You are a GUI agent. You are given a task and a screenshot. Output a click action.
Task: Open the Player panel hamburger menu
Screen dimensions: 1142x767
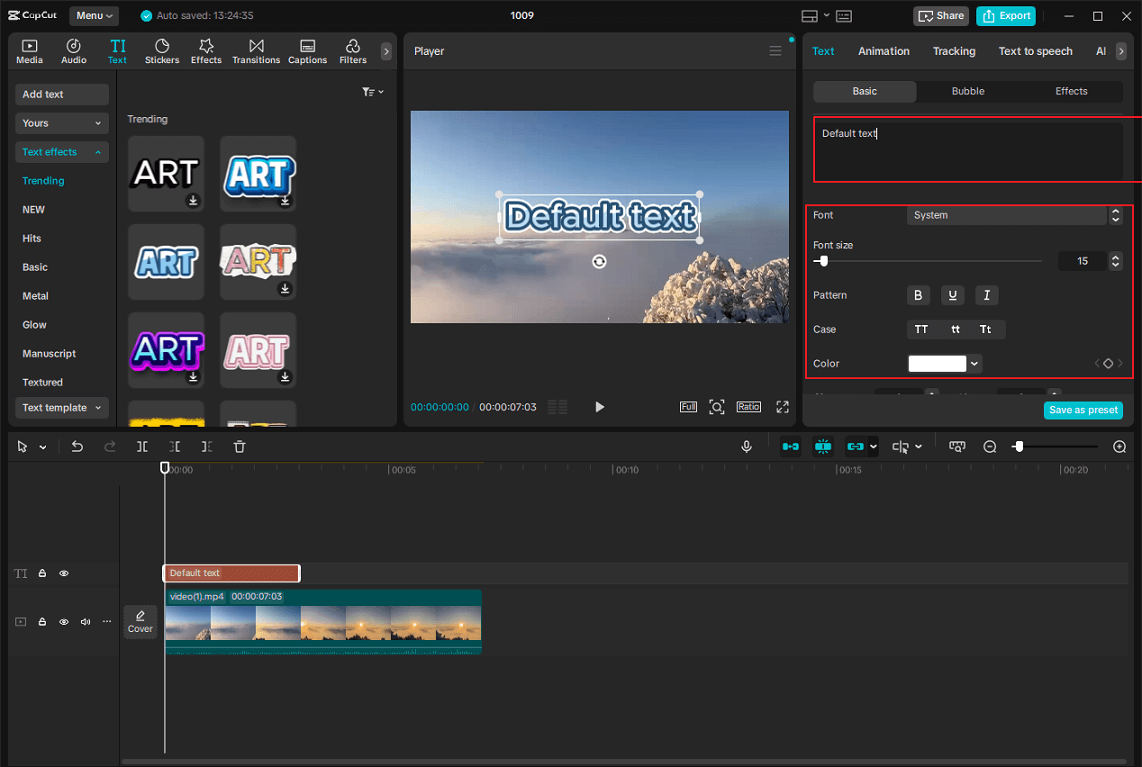click(x=775, y=51)
